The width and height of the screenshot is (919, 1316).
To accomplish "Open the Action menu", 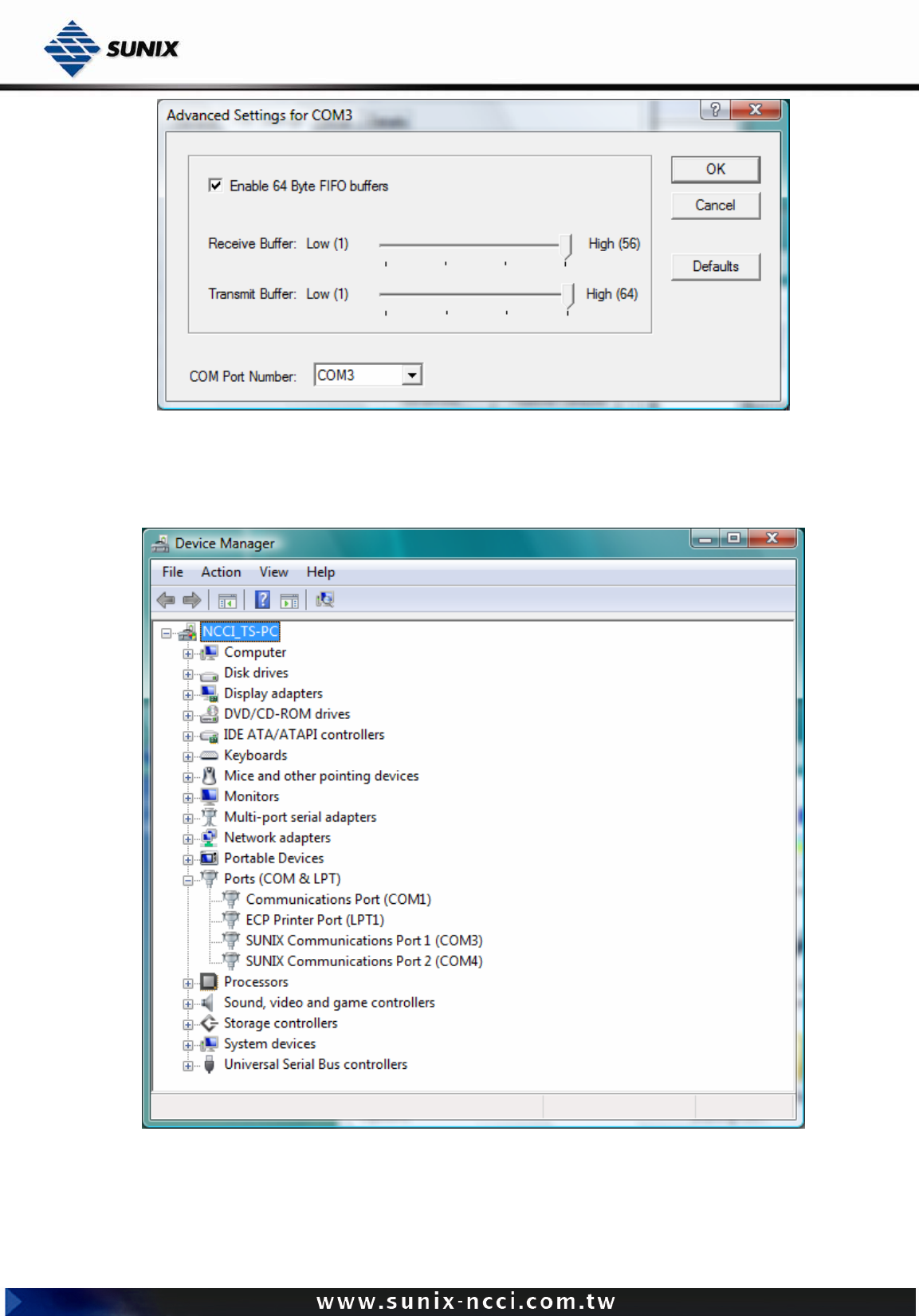I will 221,572.
